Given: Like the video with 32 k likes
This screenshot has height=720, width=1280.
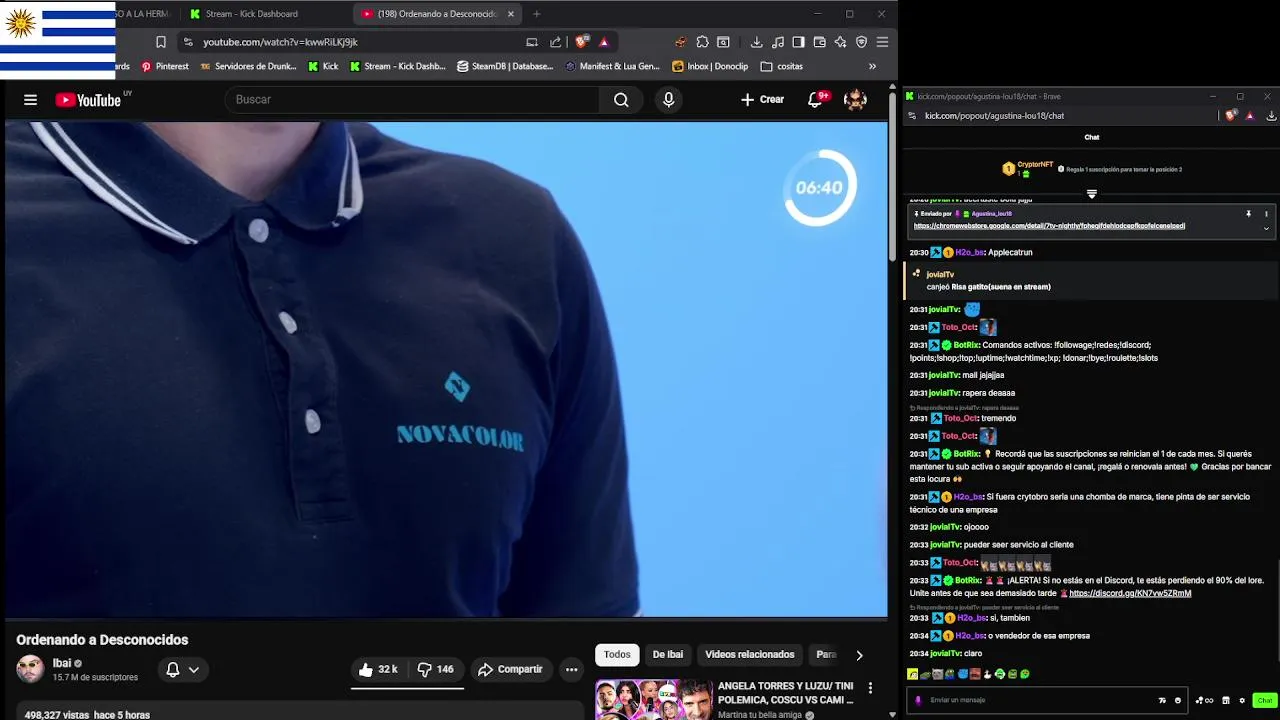Looking at the screenshot, I should (378, 670).
